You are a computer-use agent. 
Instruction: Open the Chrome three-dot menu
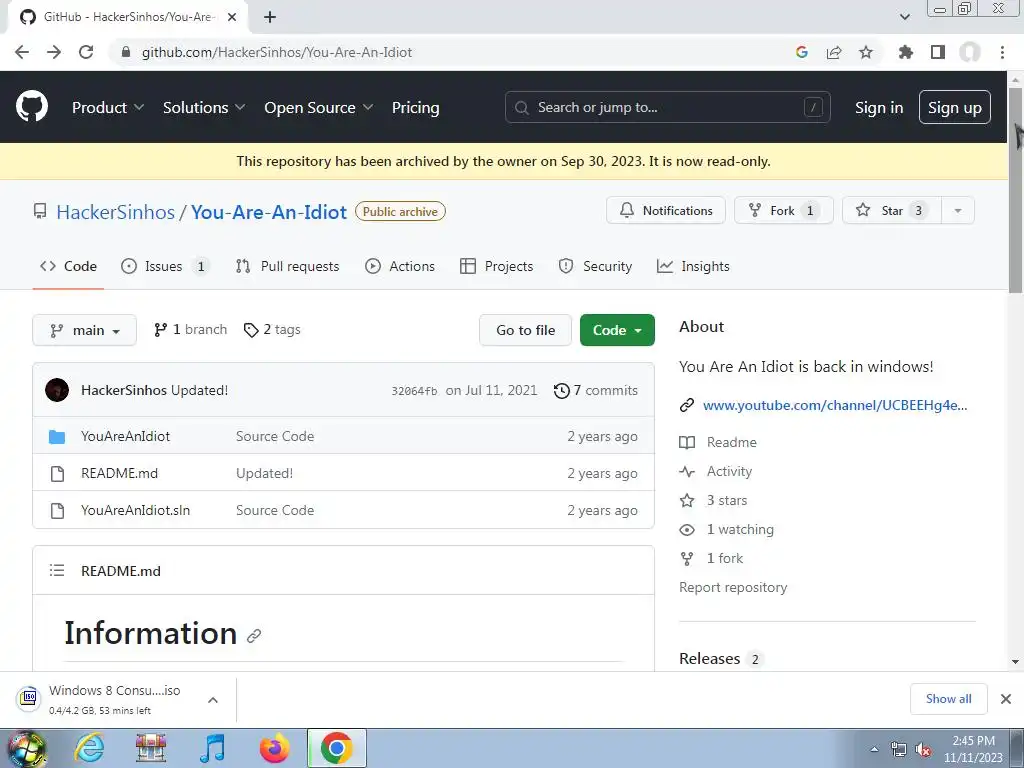coord(1002,52)
